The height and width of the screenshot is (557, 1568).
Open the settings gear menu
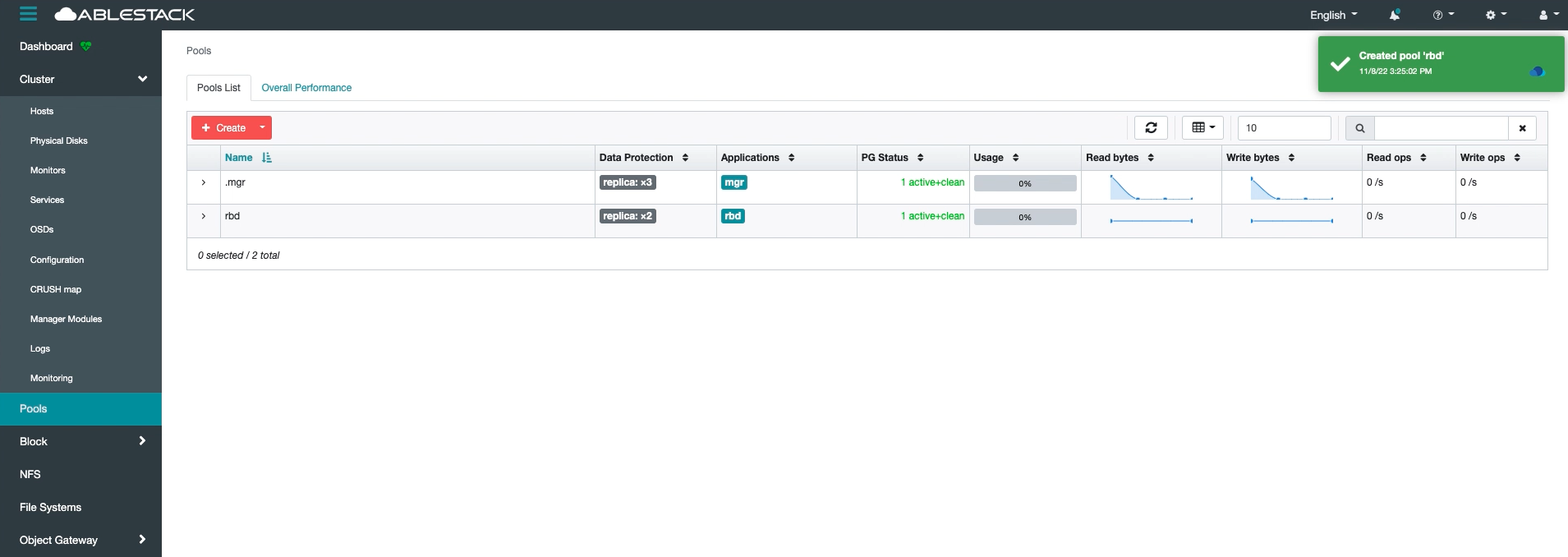[x=1495, y=15]
